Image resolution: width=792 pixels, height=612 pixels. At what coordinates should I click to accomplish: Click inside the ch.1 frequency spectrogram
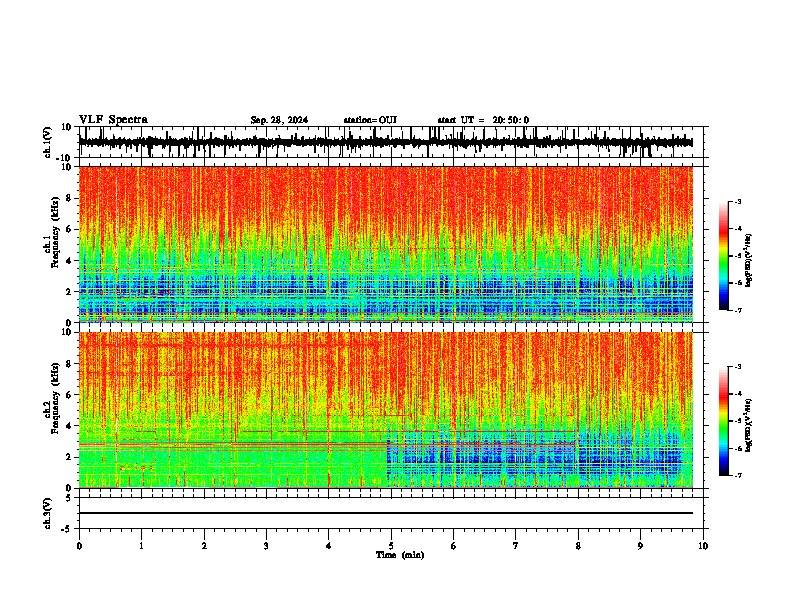tap(385, 244)
